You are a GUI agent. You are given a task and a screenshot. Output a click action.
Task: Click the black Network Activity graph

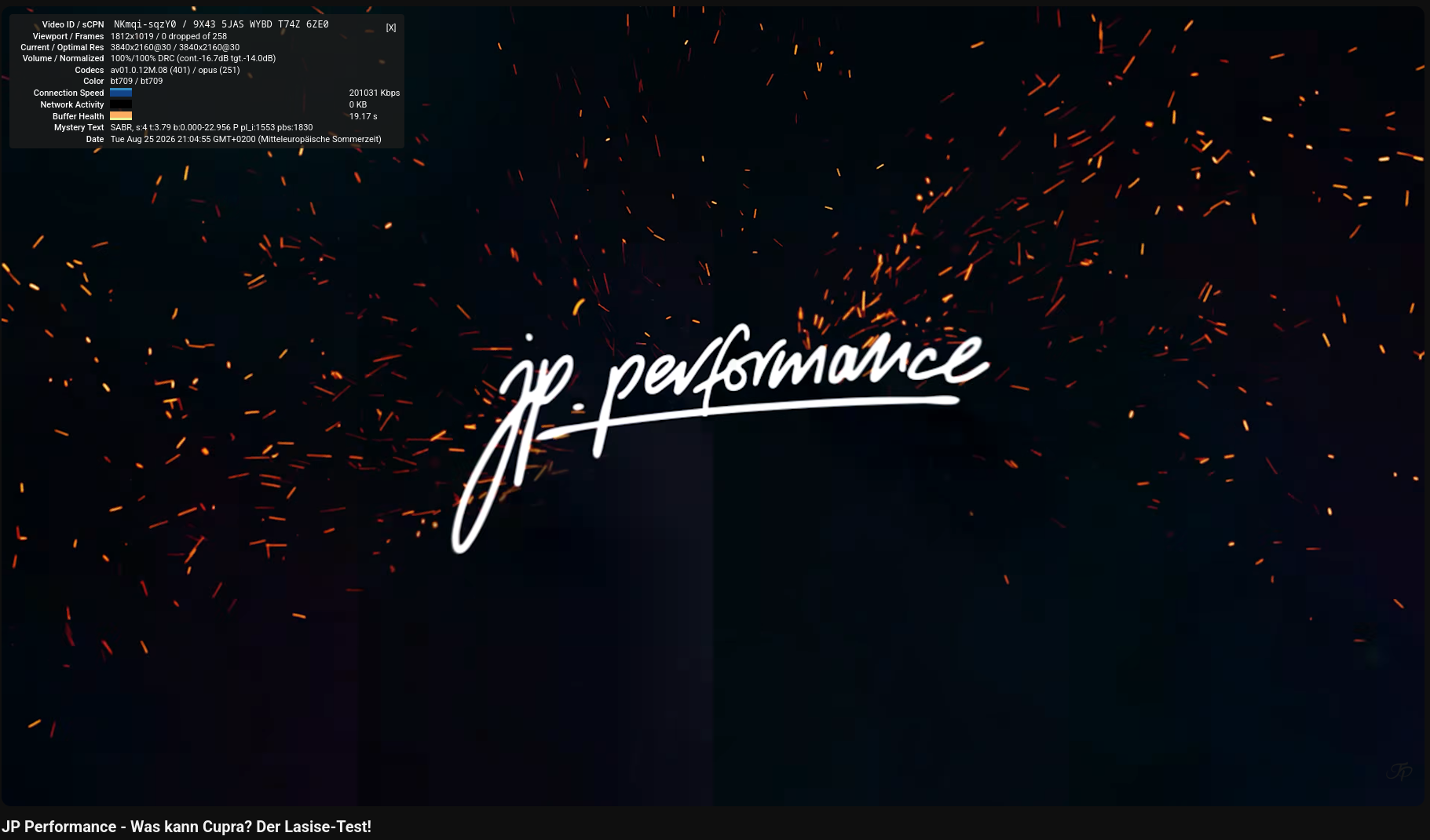[121, 104]
